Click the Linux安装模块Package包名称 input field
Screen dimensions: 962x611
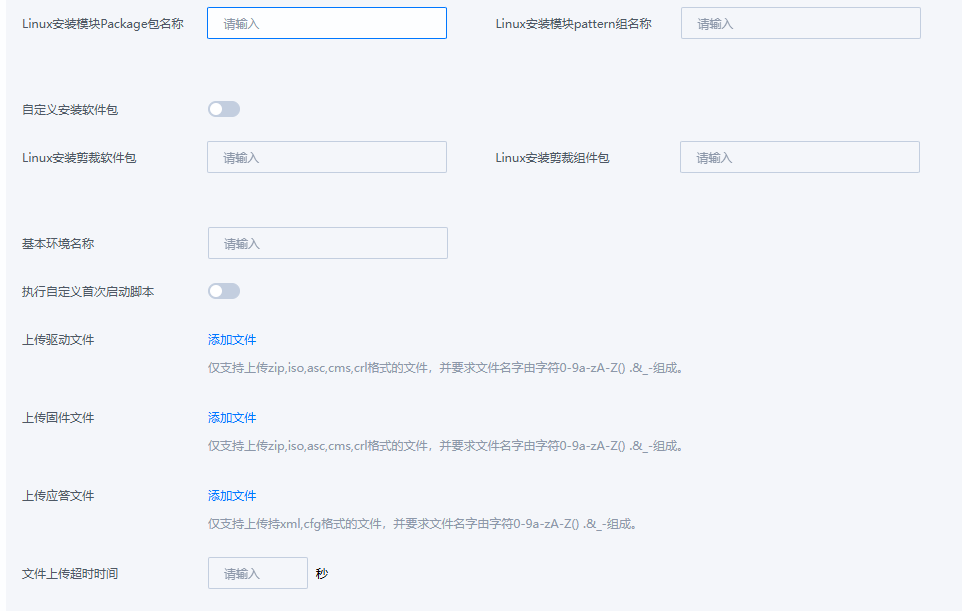[326, 23]
